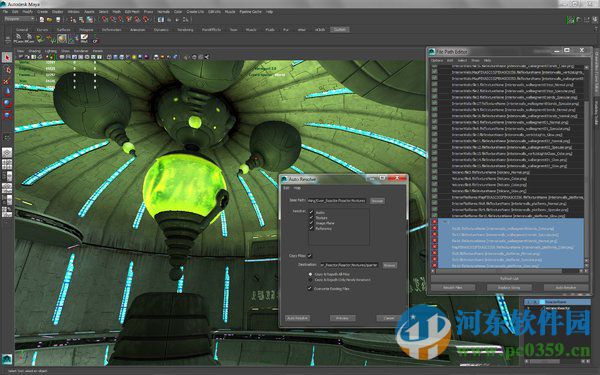Click Cancel in the Auto Resolver dialog
Image resolution: width=600 pixels, height=375 pixels.
coord(388,318)
